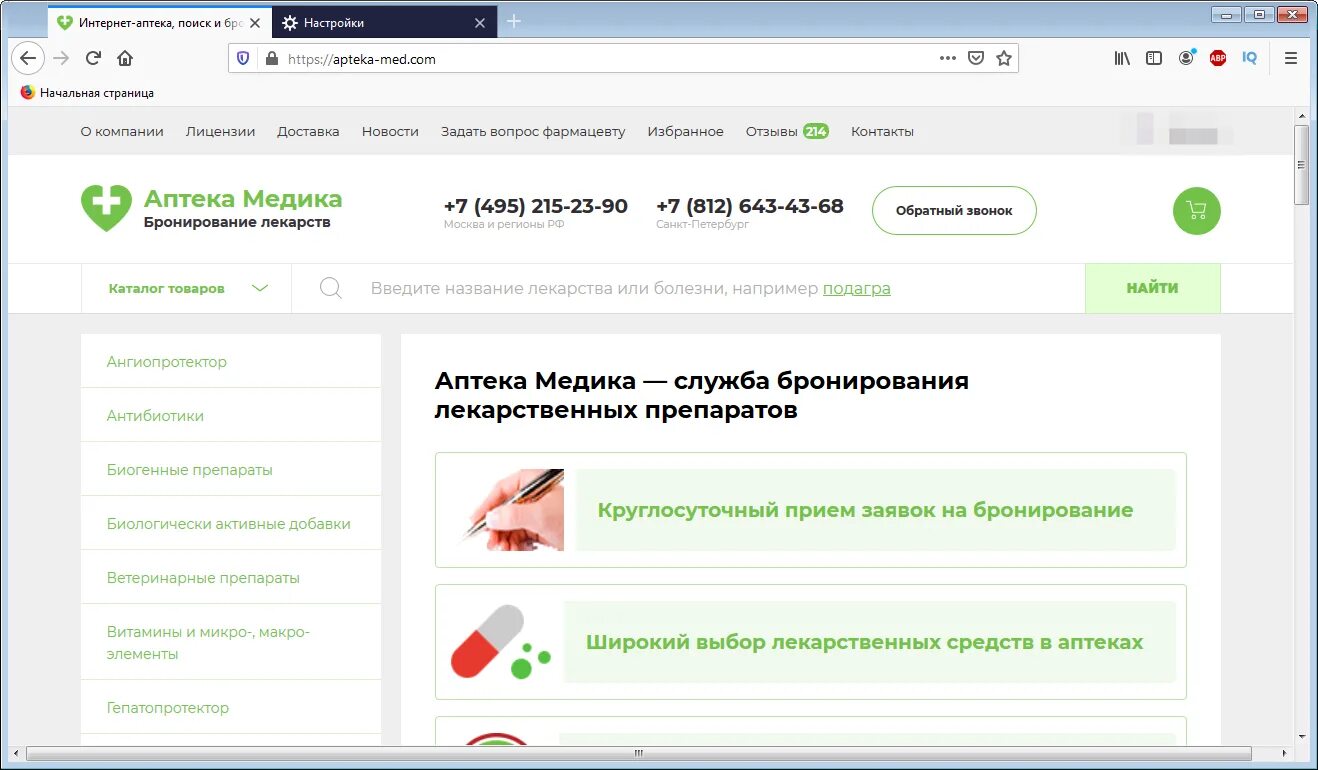Open the Новости menu item
Viewport: 1318px width, 770px height.
[x=390, y=131]
